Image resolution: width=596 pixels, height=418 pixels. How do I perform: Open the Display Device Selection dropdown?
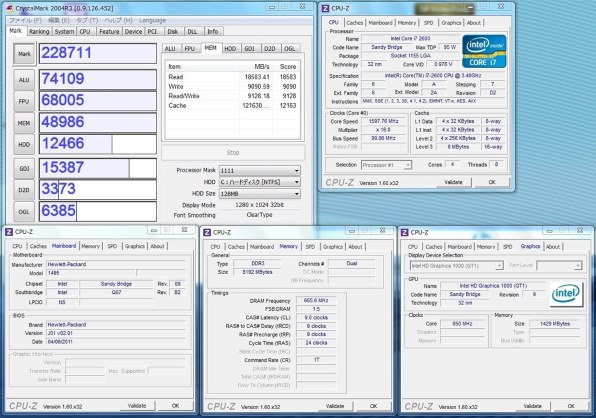pyautogui.click(x=457, y=266)
